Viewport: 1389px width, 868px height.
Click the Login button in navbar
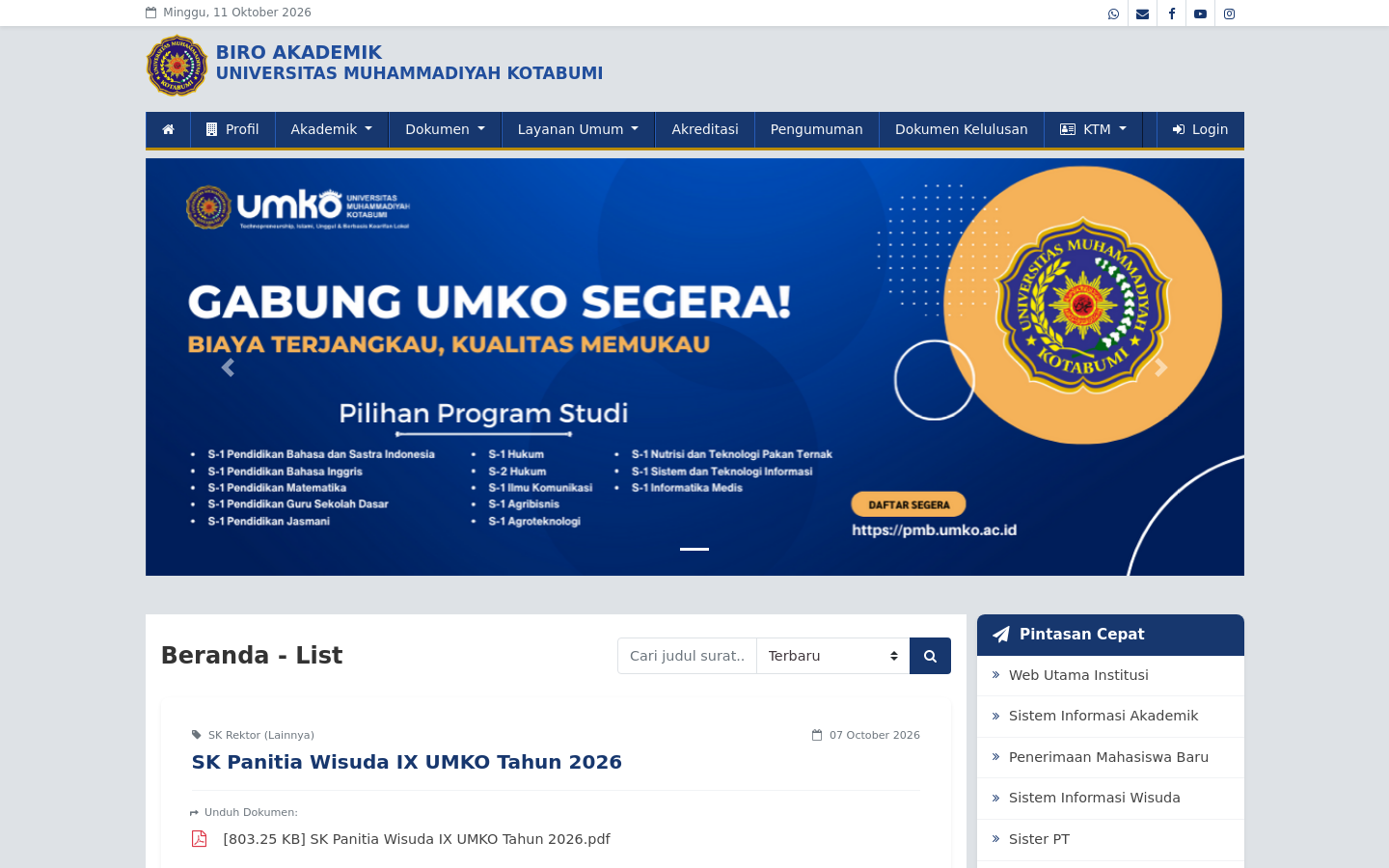tap(1200, 129)
